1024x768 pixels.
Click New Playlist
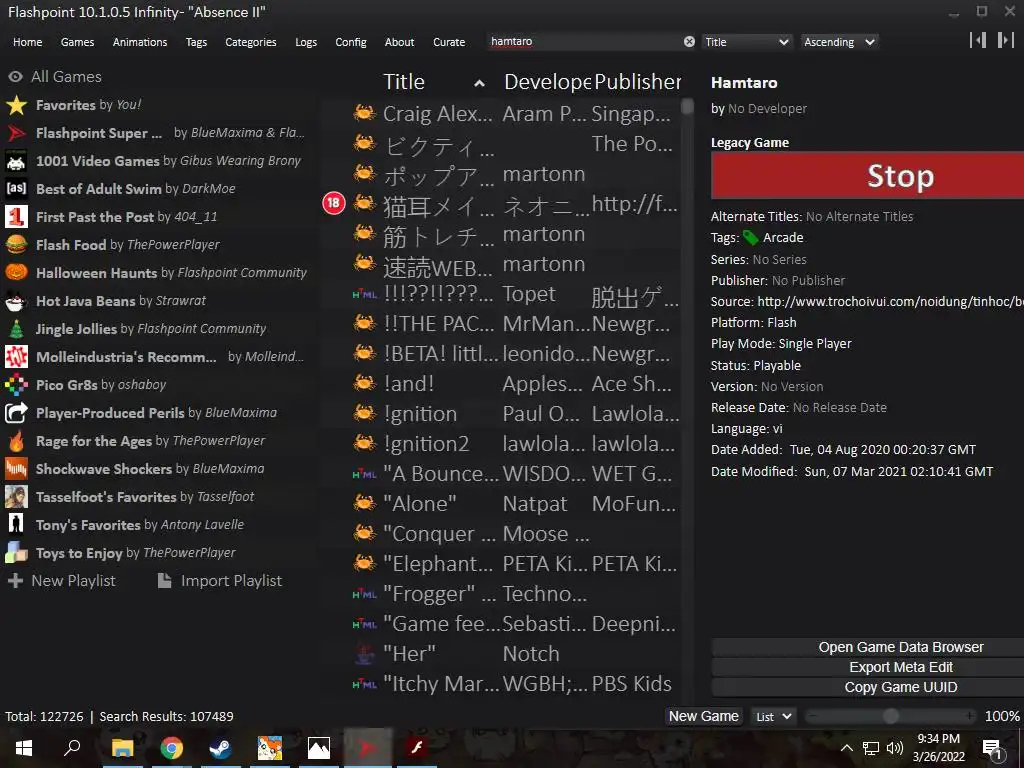(61, 581)
